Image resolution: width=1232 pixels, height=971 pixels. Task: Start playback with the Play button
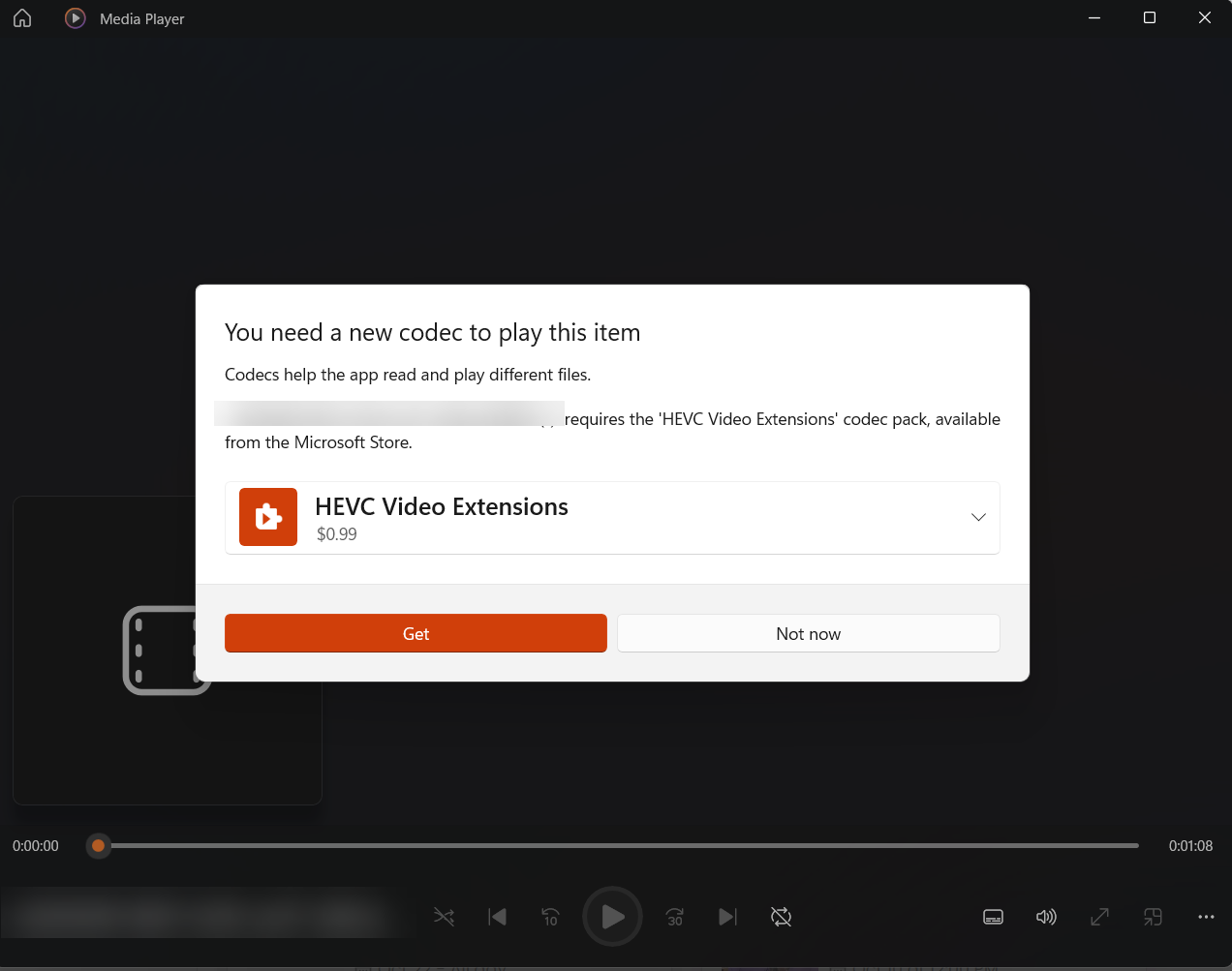[612, 917]
